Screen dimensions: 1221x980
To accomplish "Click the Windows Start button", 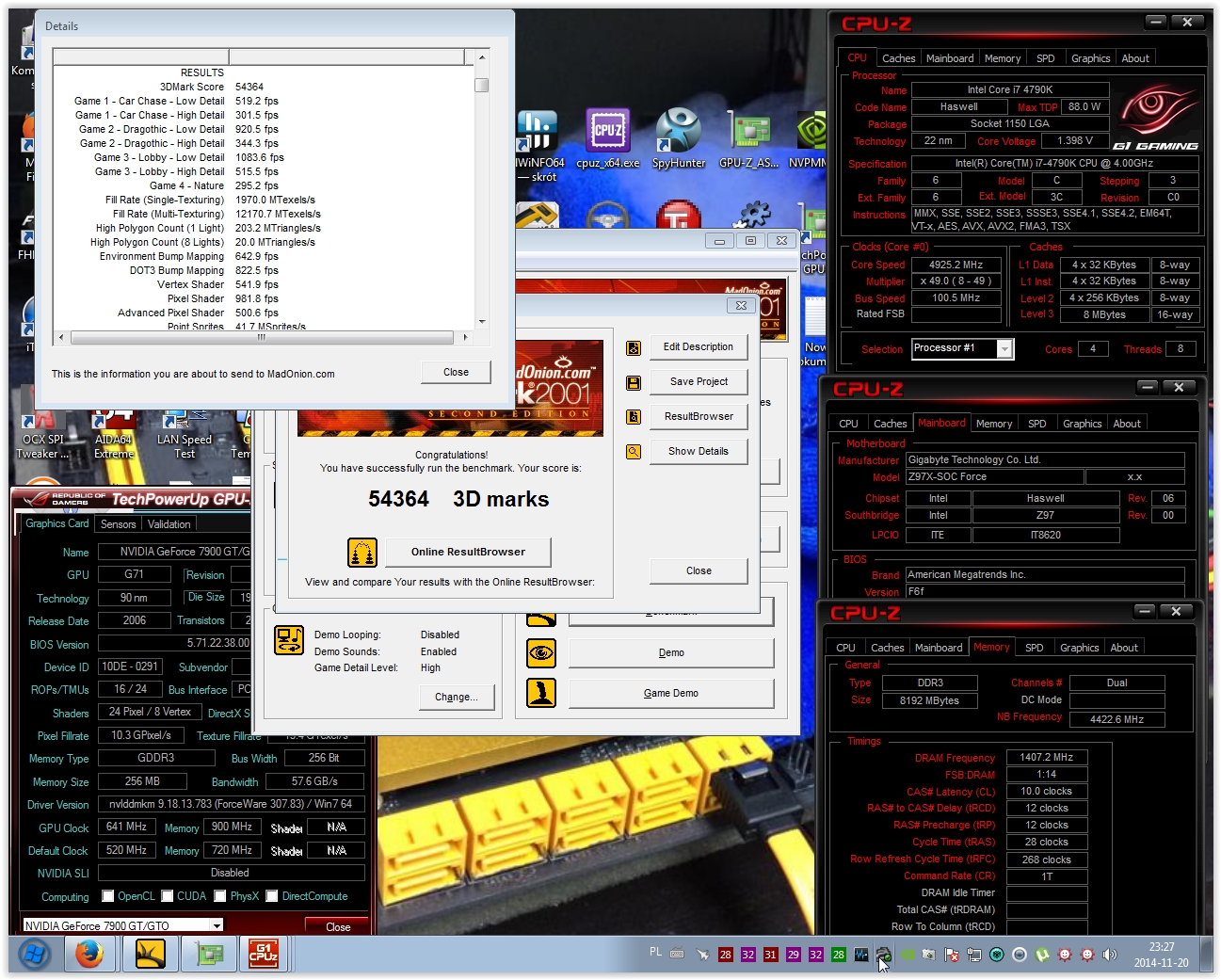I will [x=34, y=955].
